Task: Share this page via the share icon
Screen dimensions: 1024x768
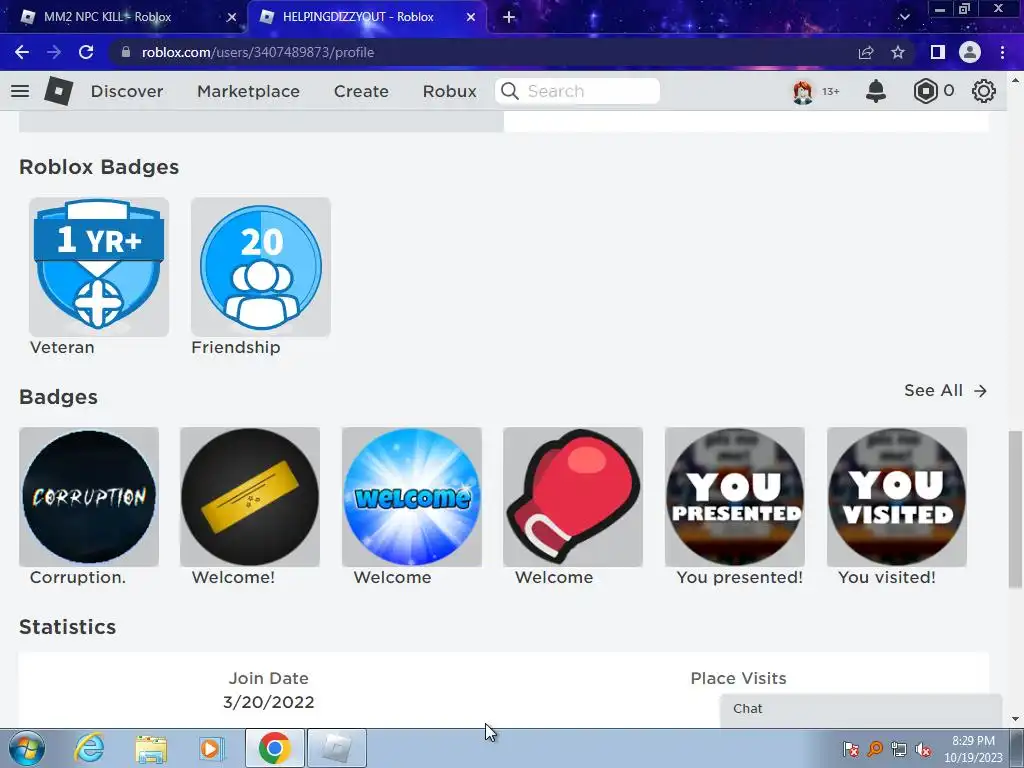Action: pos(866,52)
